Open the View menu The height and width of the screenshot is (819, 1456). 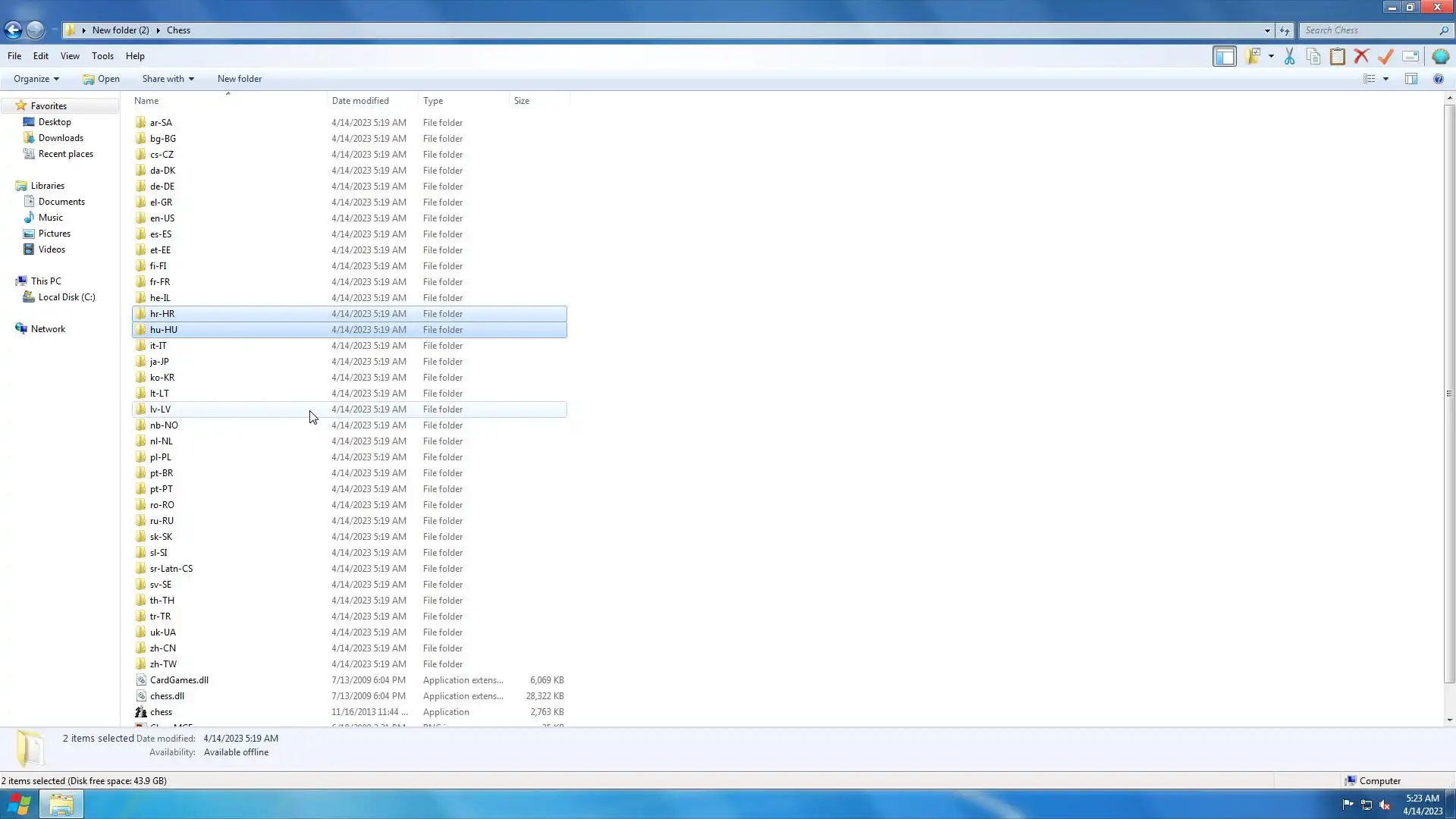[x=70, y=56]
